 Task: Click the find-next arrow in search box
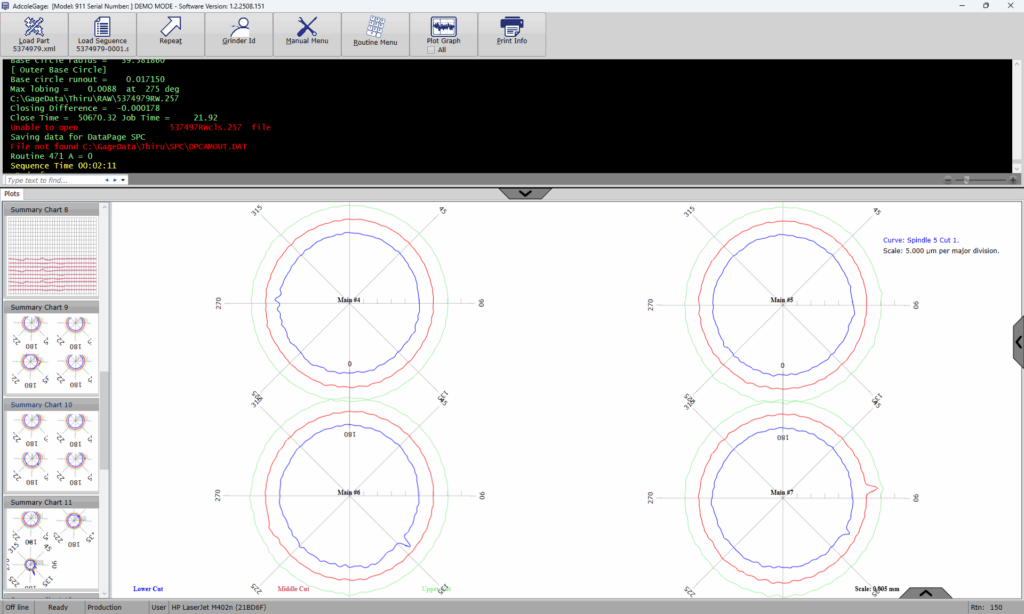tap(114, 180)
